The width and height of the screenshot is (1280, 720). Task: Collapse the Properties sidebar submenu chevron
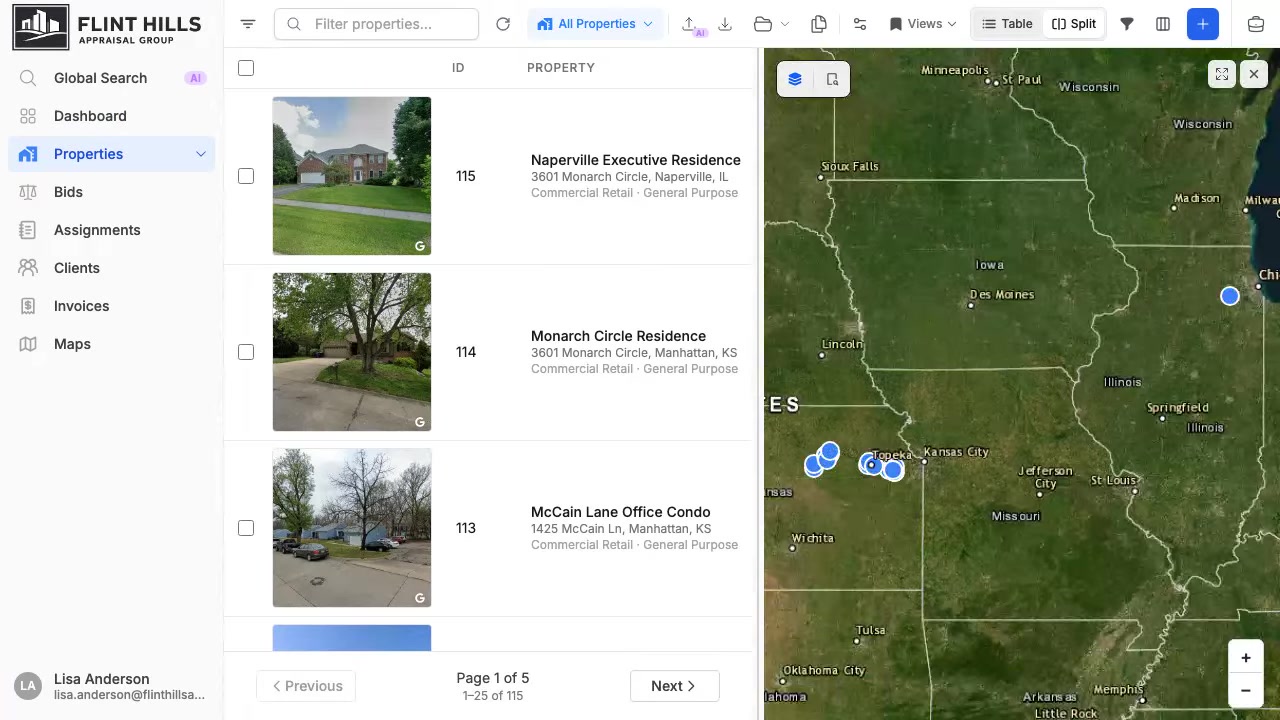coord(201,154)
